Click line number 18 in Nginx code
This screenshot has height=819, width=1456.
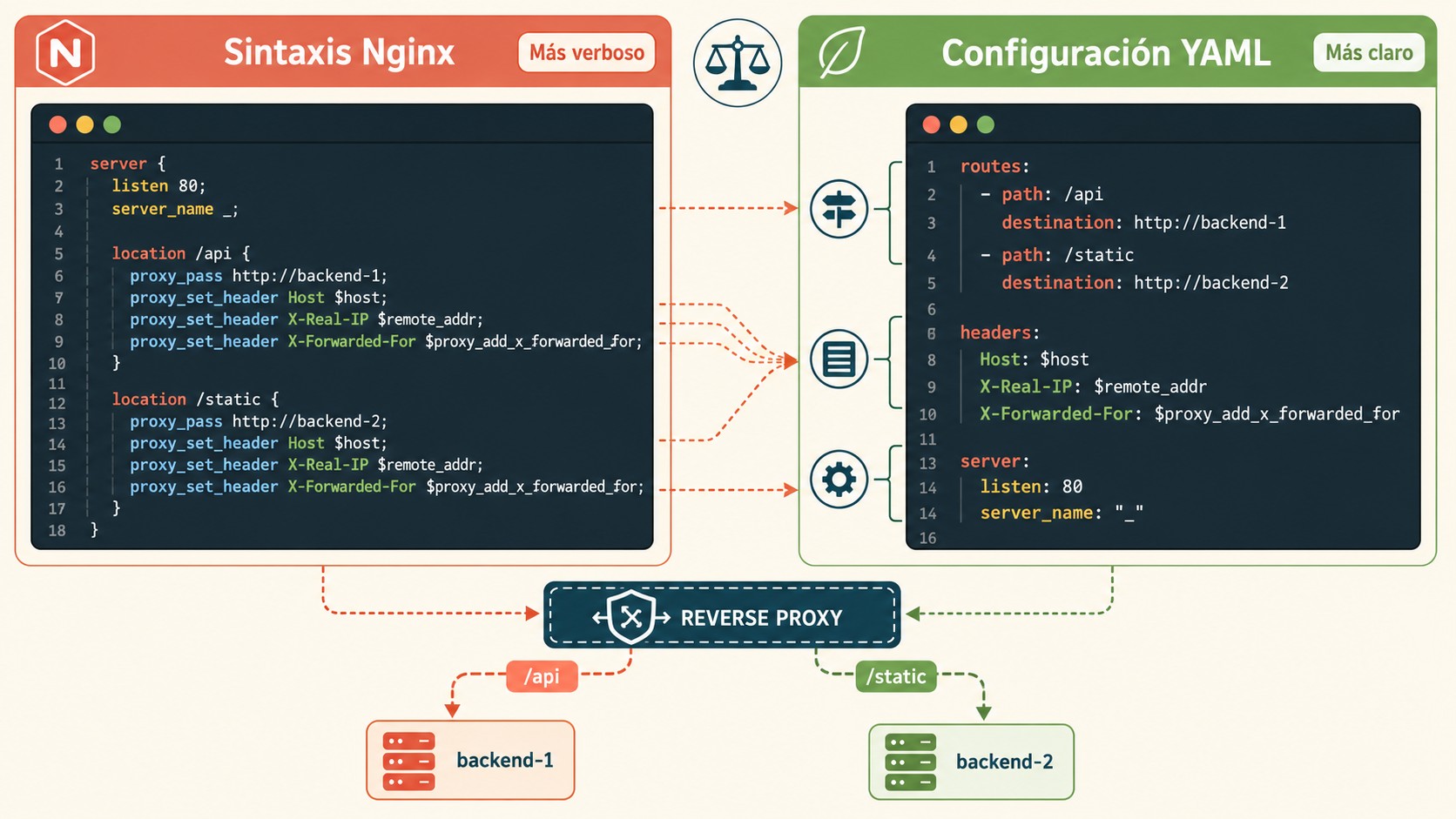pos(57,530)
